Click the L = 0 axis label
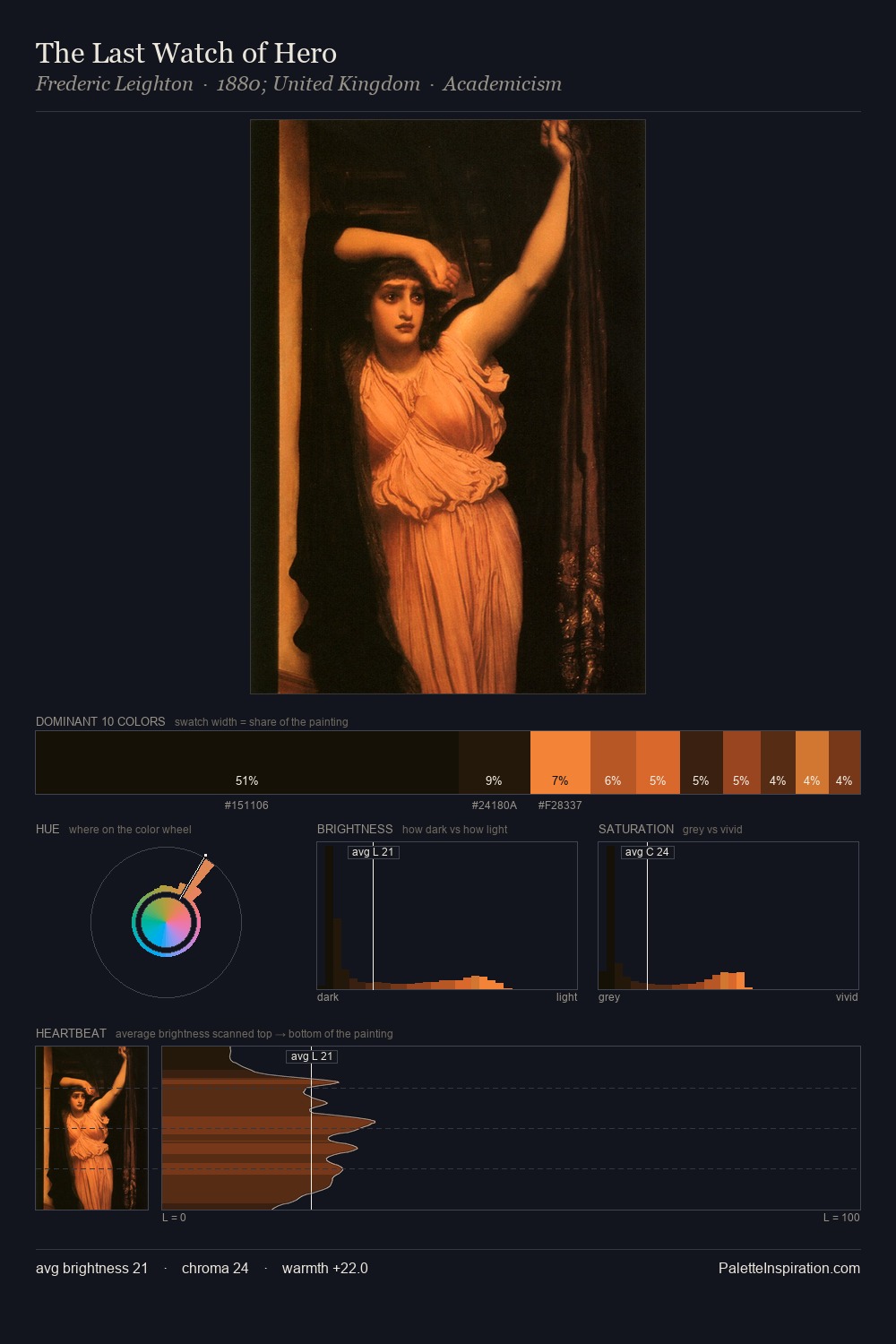The width and height of the screenshot is (896, 1344). coord(174,1218)
